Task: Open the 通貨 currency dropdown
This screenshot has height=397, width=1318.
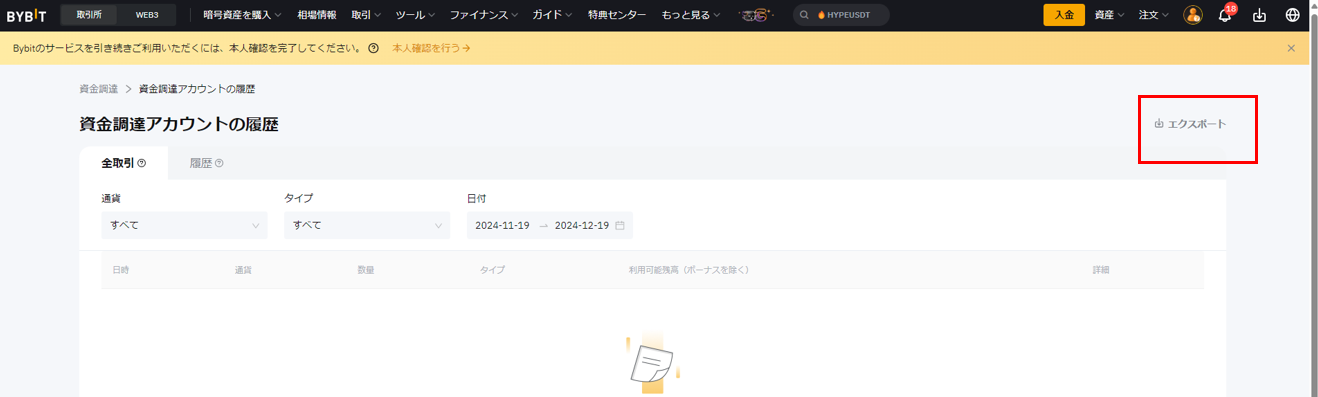Action: point(184,225)
